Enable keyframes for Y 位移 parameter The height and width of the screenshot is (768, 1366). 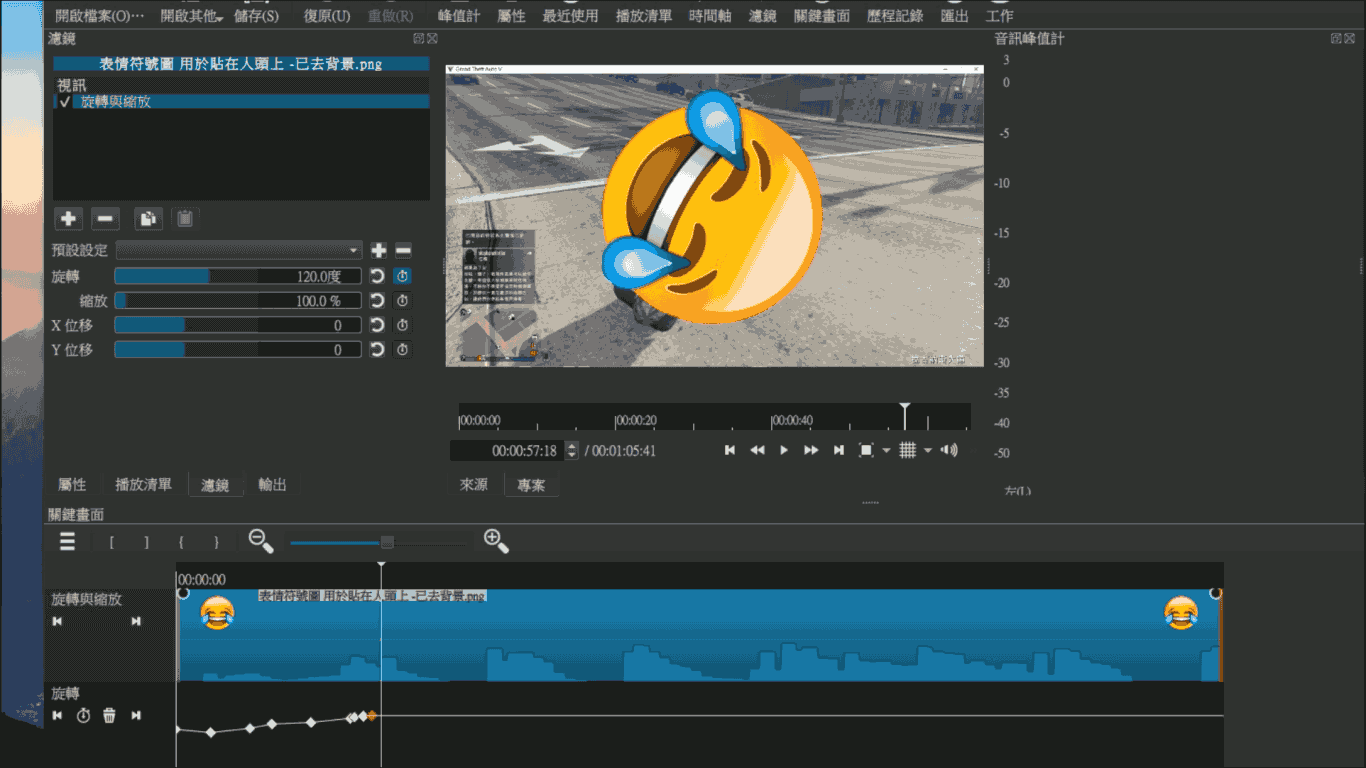point(402,349)
